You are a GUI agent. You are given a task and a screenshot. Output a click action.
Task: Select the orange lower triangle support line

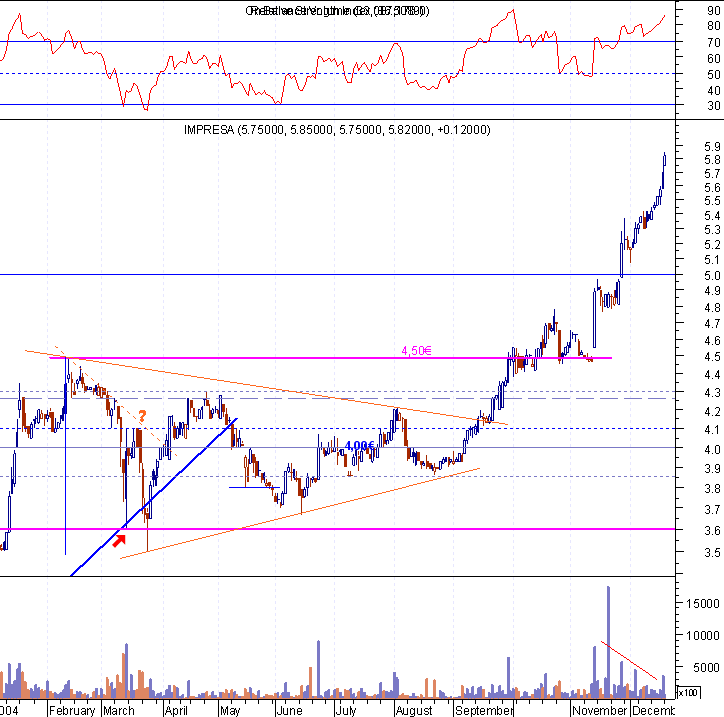[x=300, y=513]
